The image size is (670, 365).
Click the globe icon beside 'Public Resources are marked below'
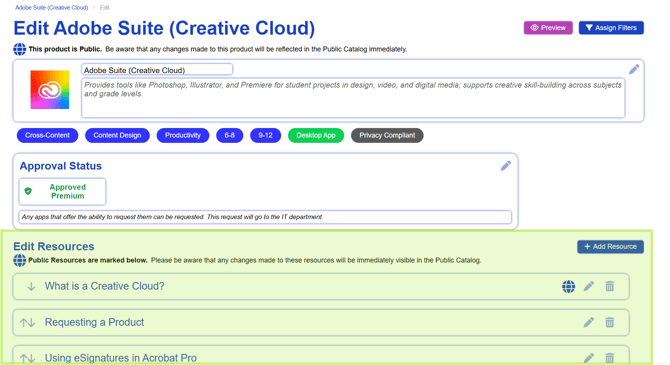click(x=19, y=260)
